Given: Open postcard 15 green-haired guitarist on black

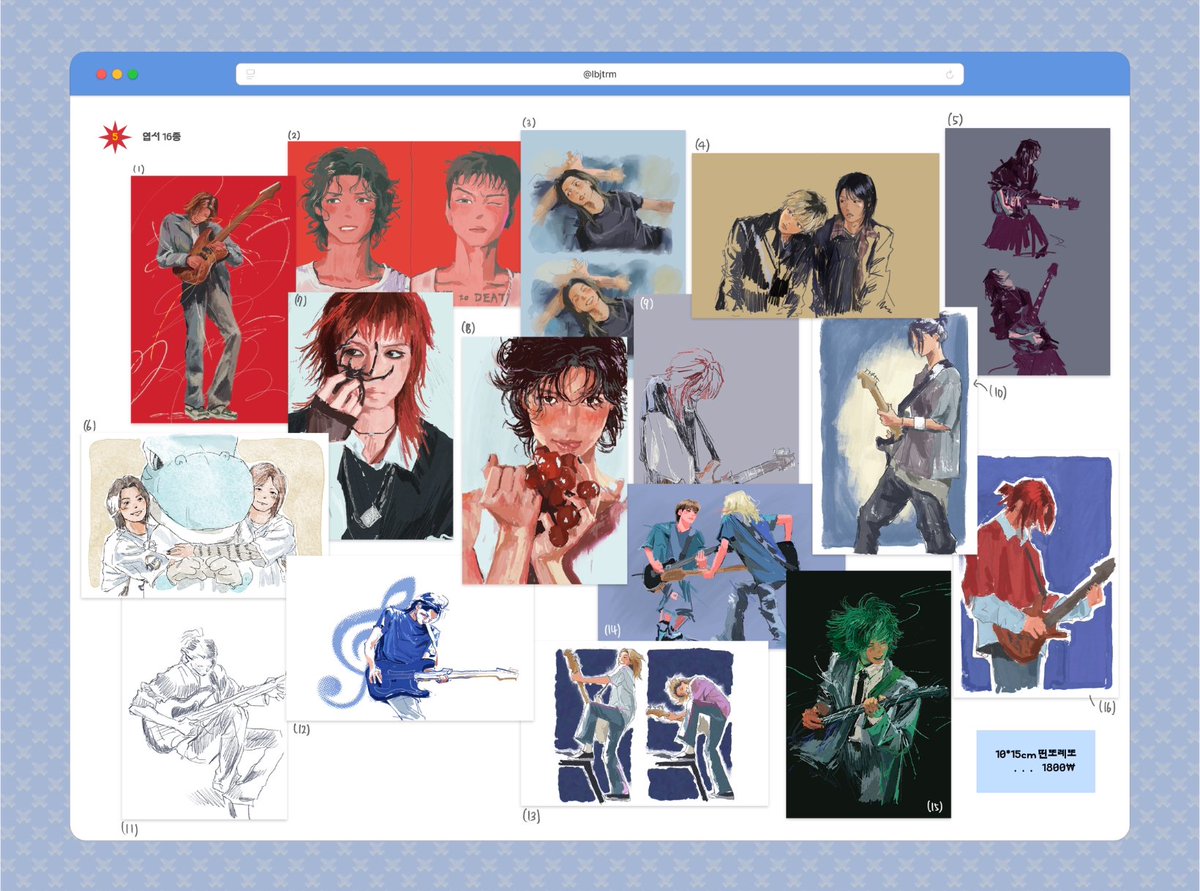Looking at the screenshot, I should coord(868,694).
